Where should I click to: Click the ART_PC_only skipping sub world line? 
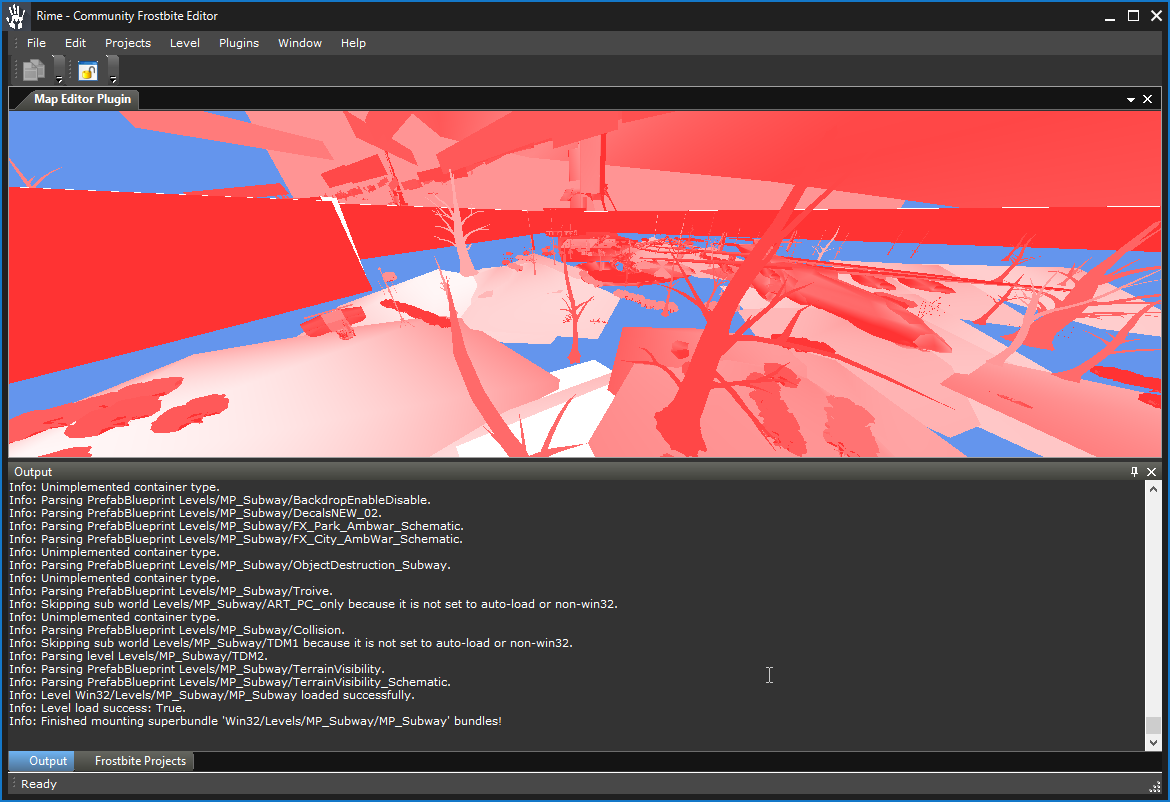[313, 604]
